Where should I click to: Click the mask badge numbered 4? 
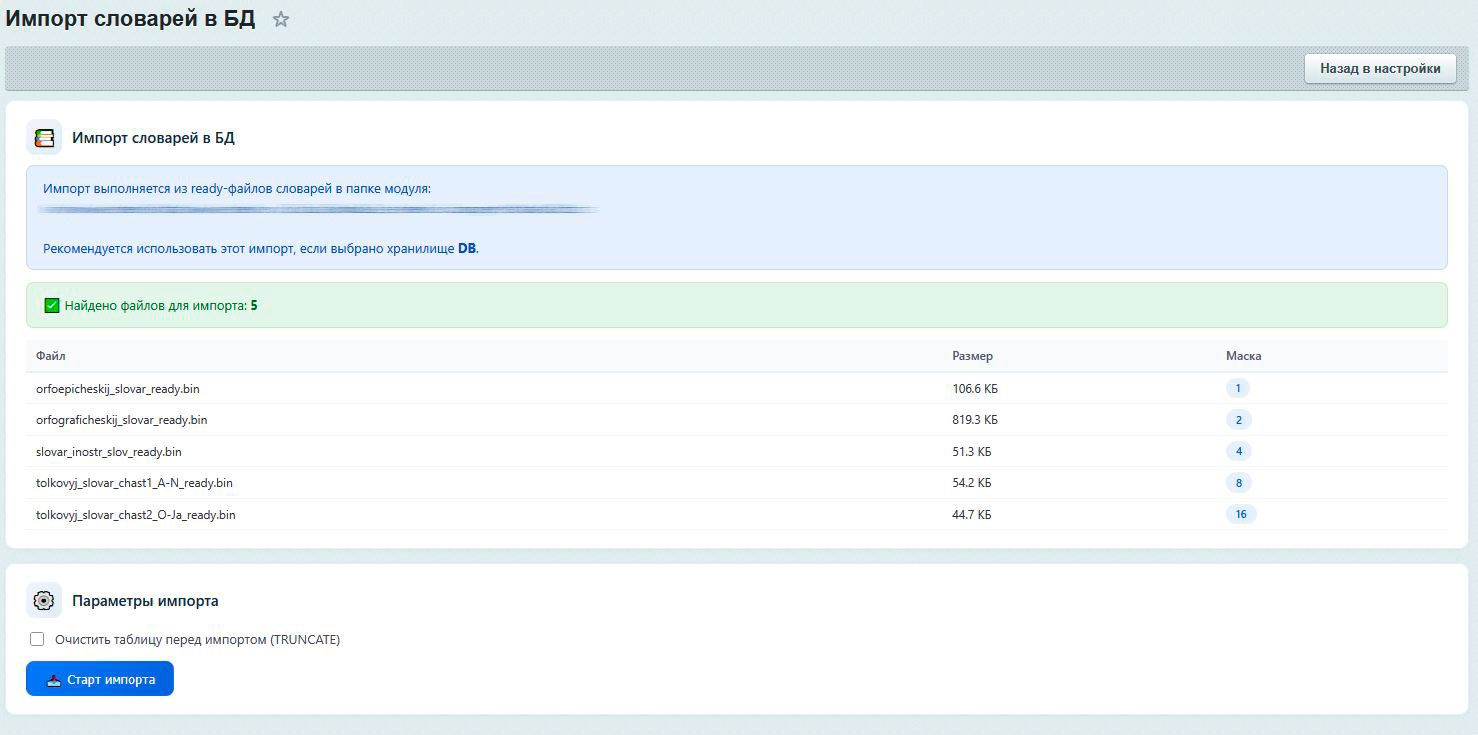click(x=1238, y=452)
